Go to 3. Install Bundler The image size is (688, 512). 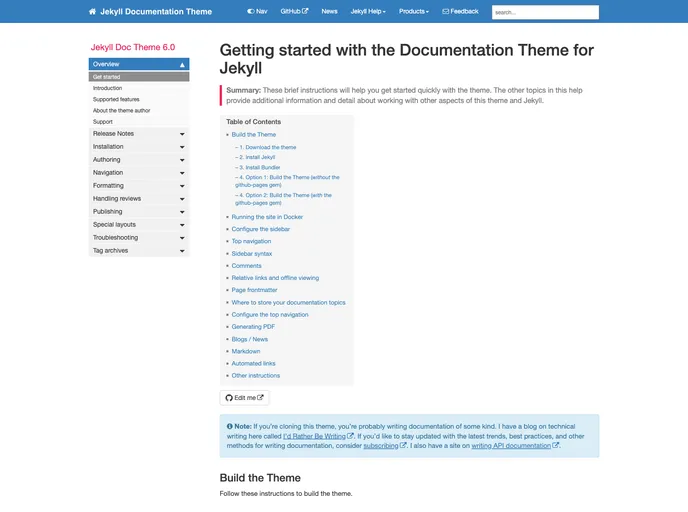260,167
